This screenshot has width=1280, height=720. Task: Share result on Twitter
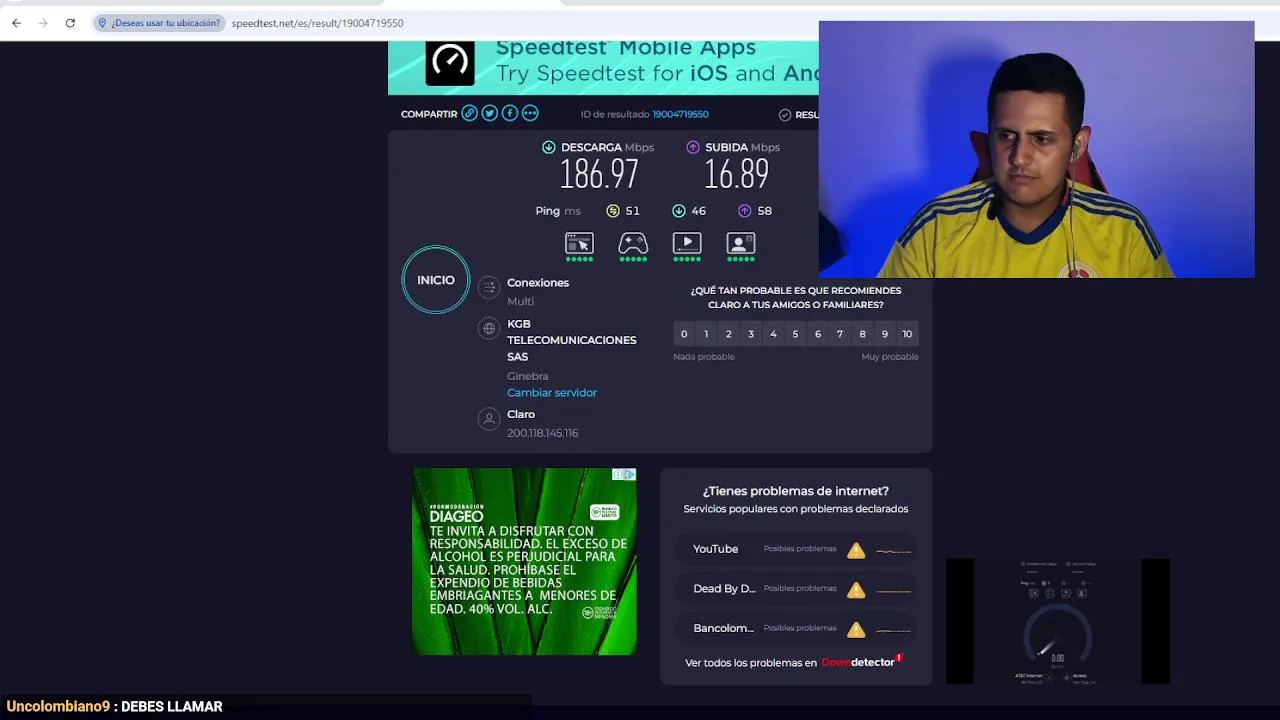[489, 113]
